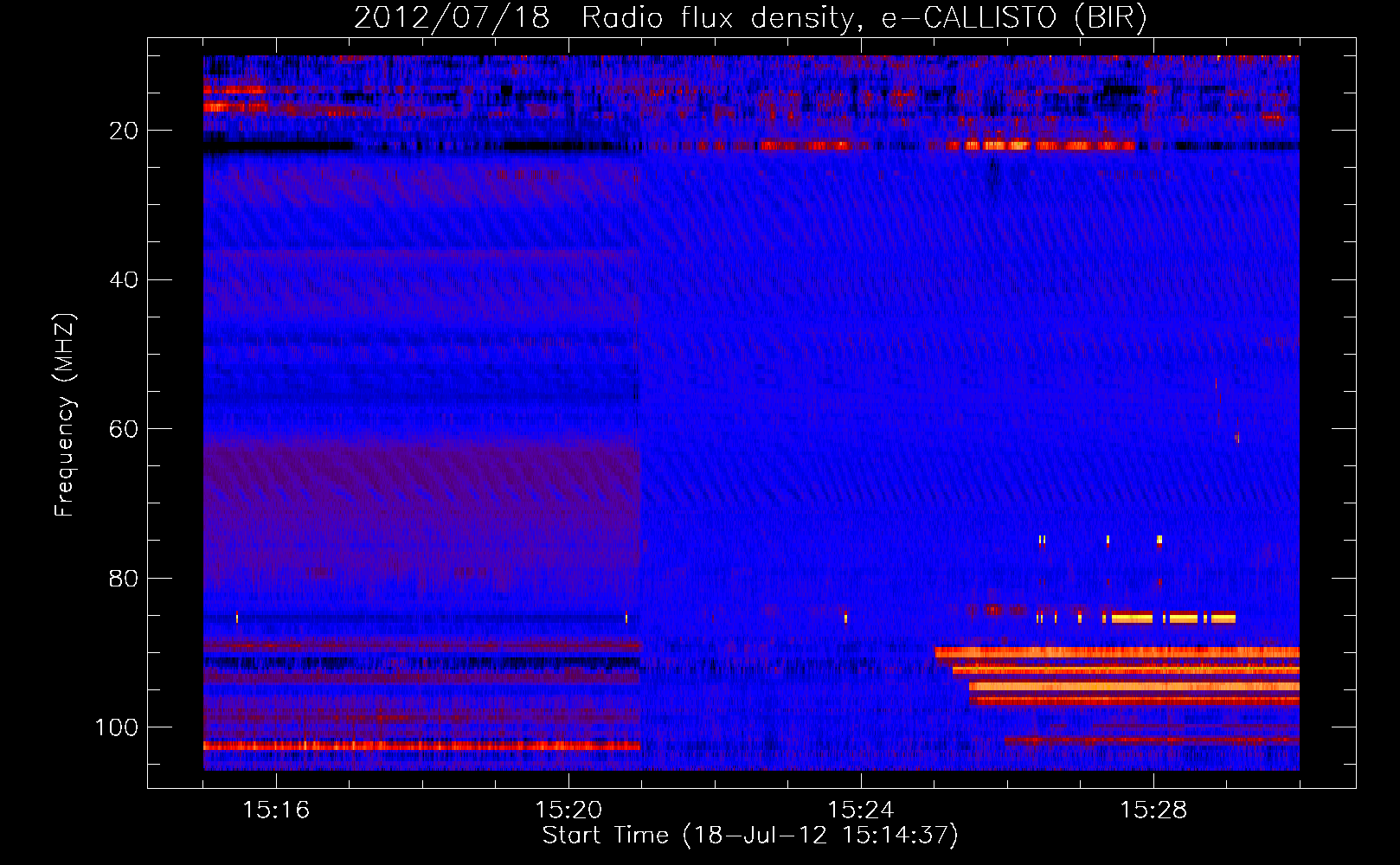
Task: Click the 20 frequency tick label
Action: [x=124, y=131]
